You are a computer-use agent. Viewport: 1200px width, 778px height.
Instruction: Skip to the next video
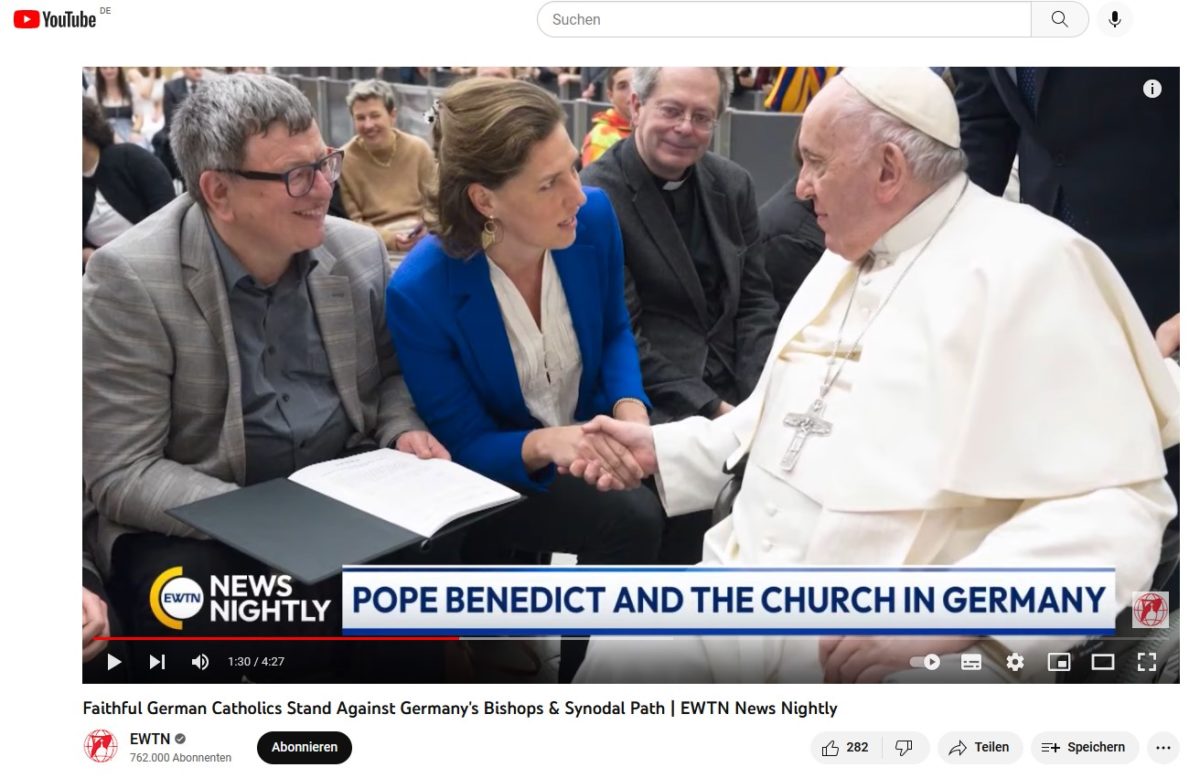(157, 662)
